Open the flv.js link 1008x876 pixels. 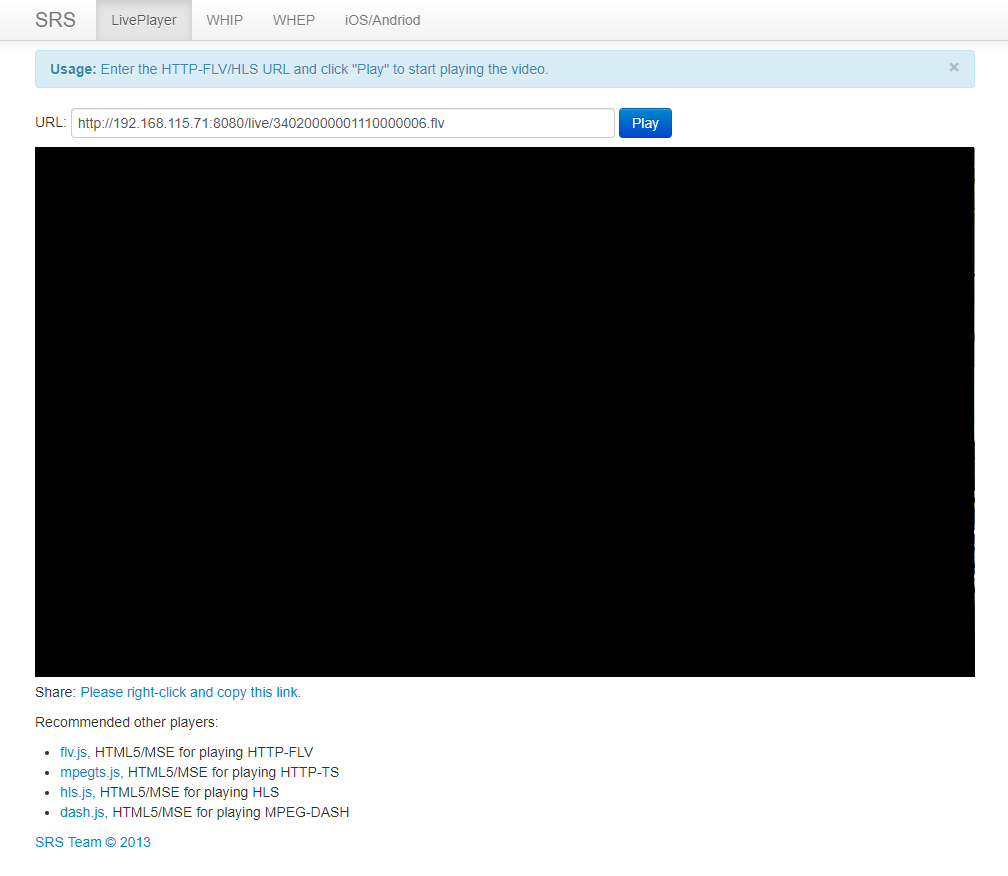(73, 752)
